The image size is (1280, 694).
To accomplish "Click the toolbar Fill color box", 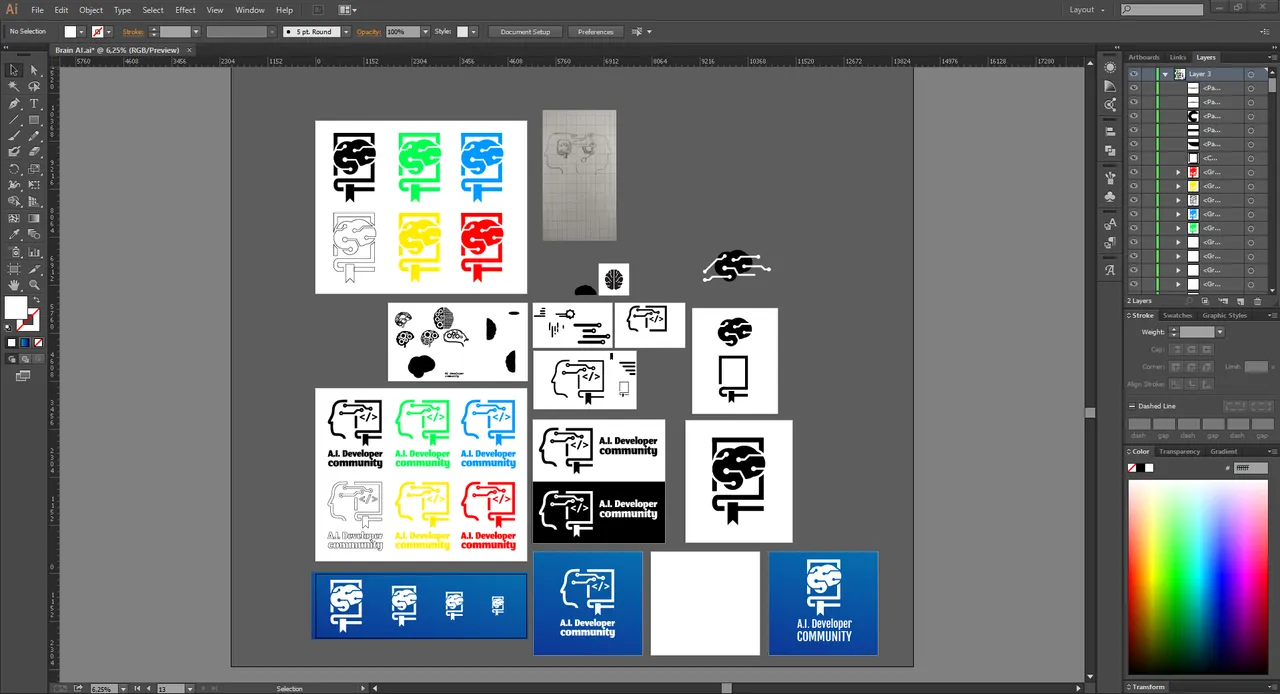I will [16, 307].
